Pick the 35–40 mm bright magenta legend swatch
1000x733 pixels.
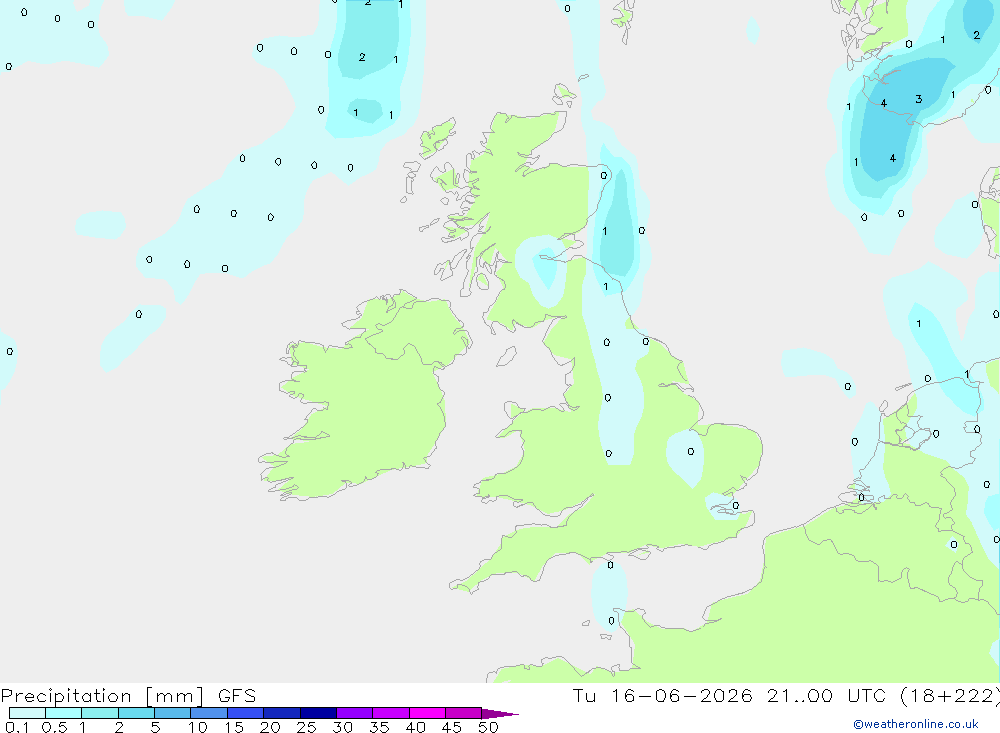pos(427,713)
